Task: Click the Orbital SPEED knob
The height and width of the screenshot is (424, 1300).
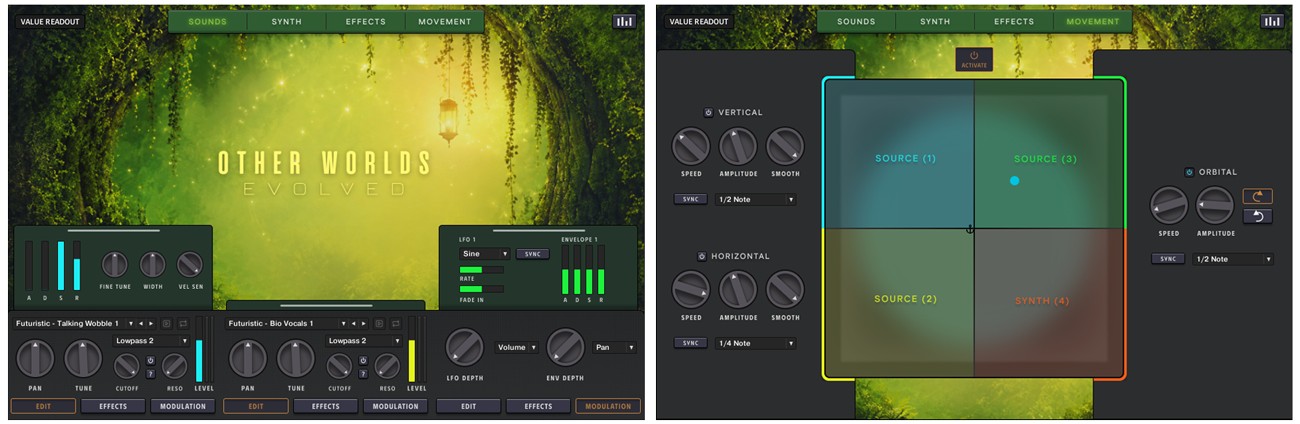Action: pyautogui.click(x=1168, y=205)
